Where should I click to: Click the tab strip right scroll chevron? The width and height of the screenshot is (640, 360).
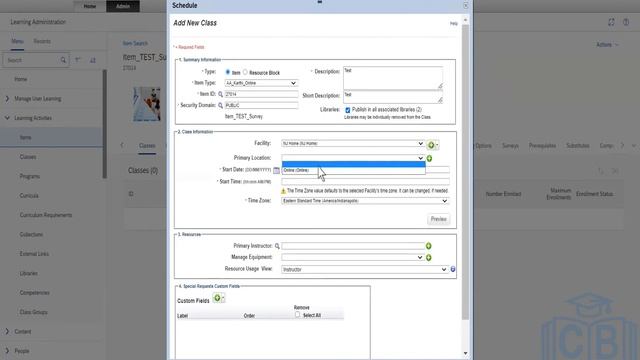(x=622, y=145)
